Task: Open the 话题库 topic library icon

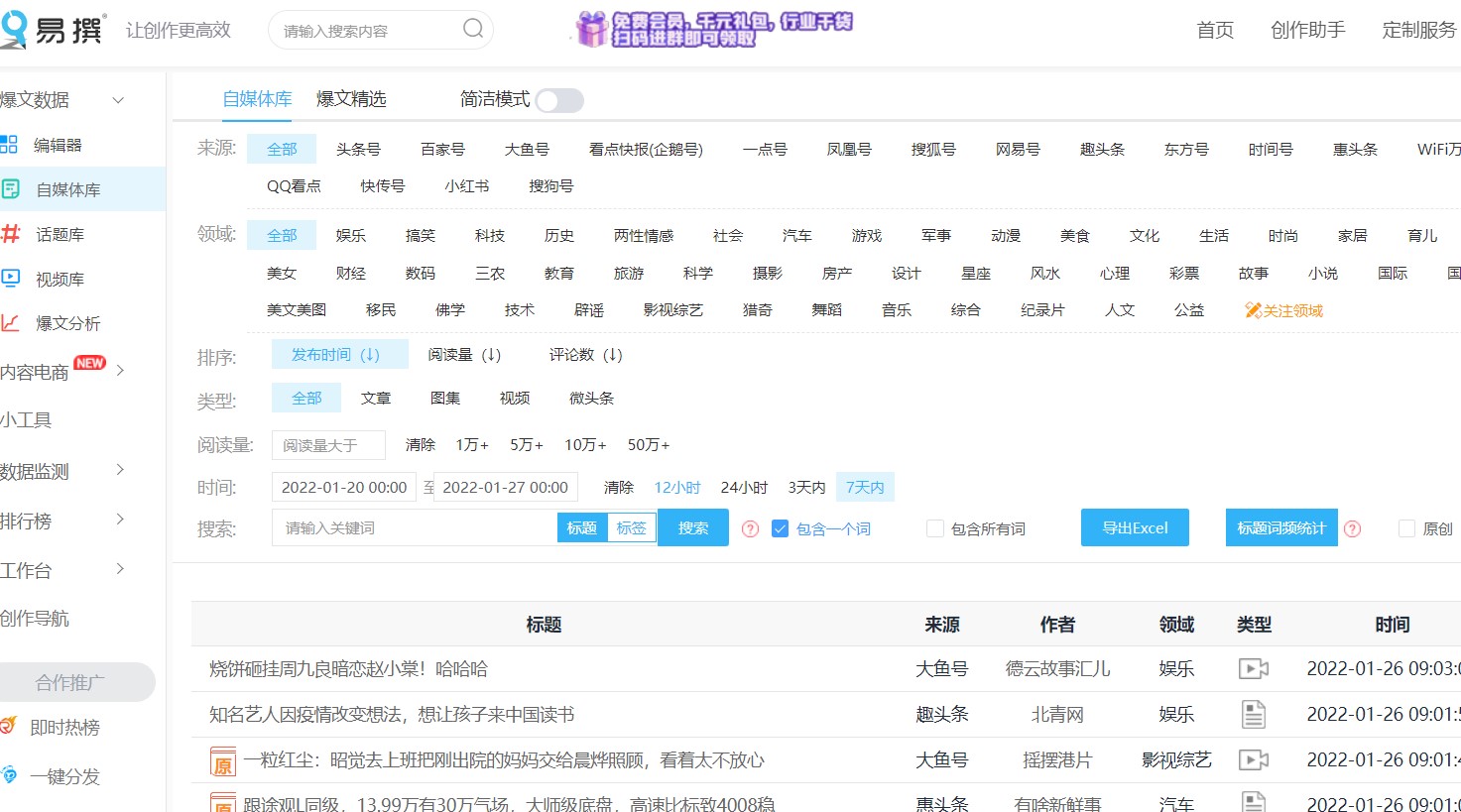Action: click(12, 233)
